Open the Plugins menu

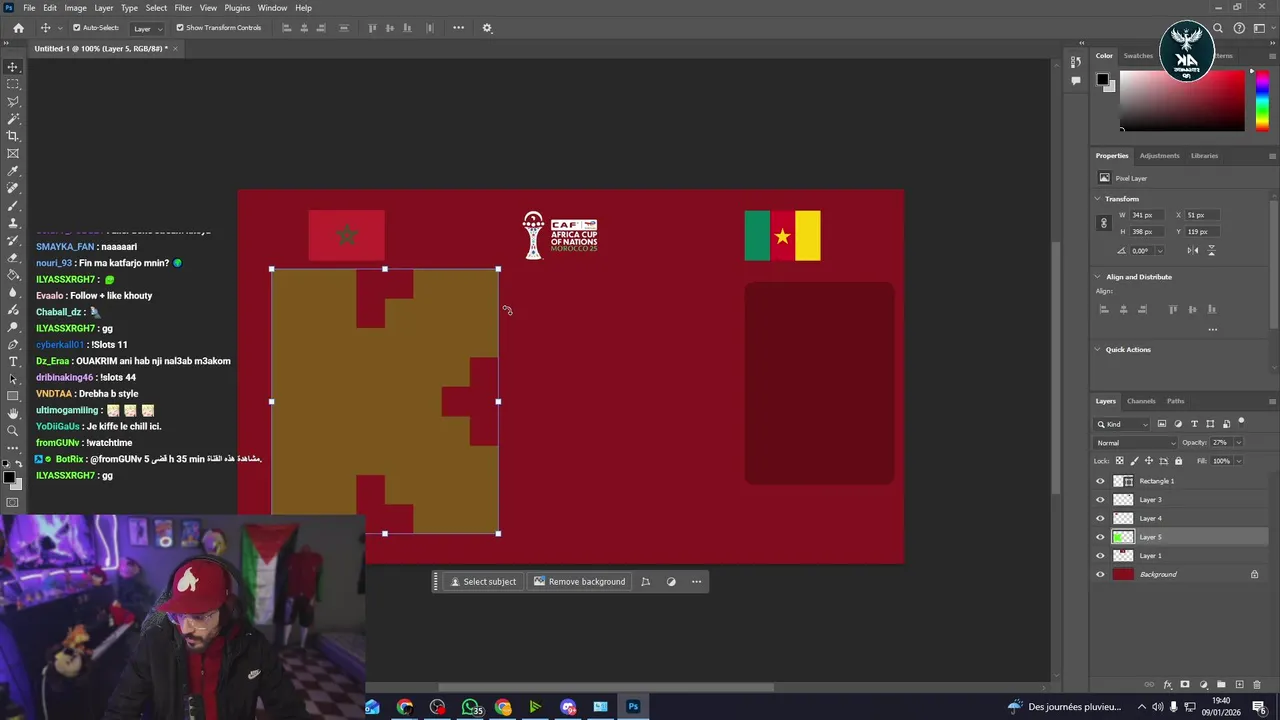tap(237, 8)
